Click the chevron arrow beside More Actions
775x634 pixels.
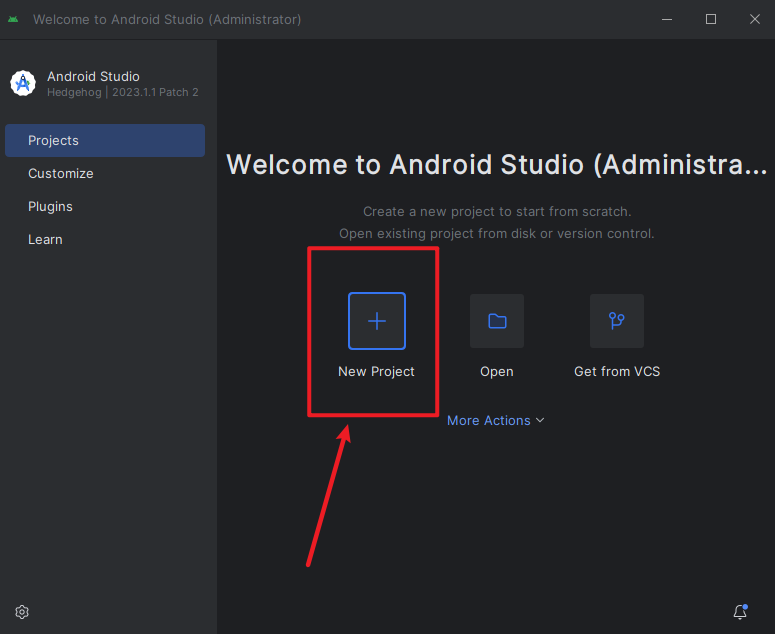(541, 420)
